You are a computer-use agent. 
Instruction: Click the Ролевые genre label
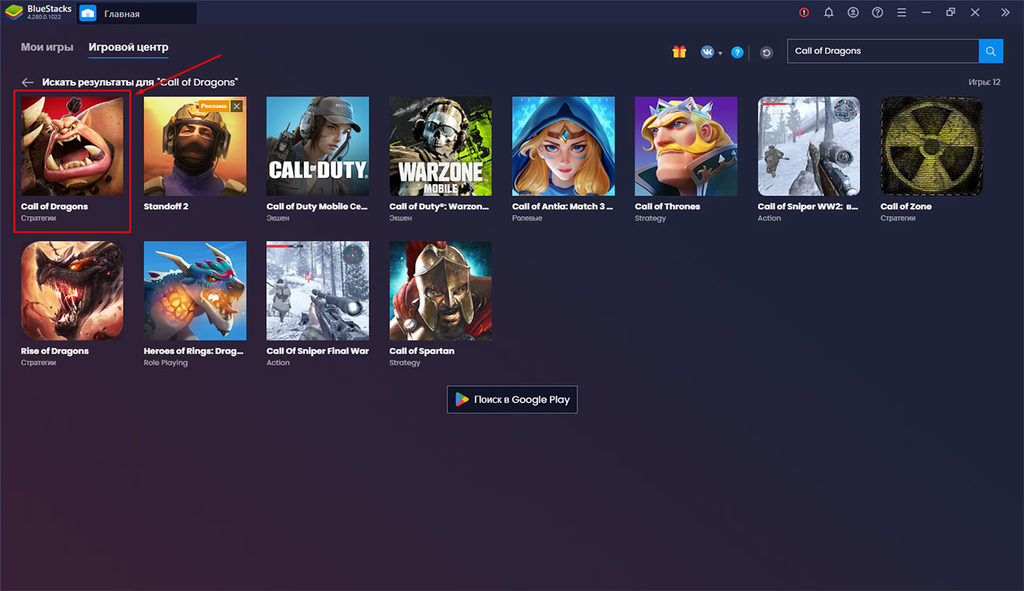tap(527, 218)
